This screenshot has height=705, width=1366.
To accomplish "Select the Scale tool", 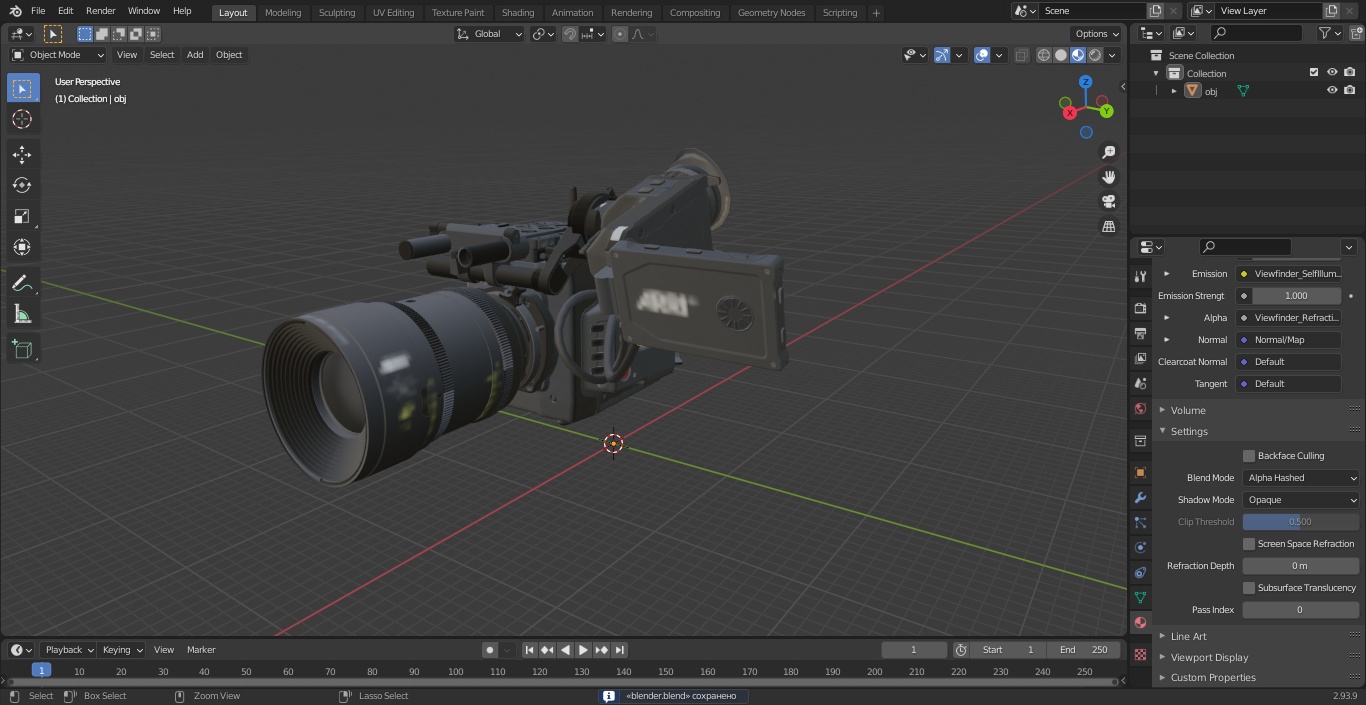I will click(22, 216).
